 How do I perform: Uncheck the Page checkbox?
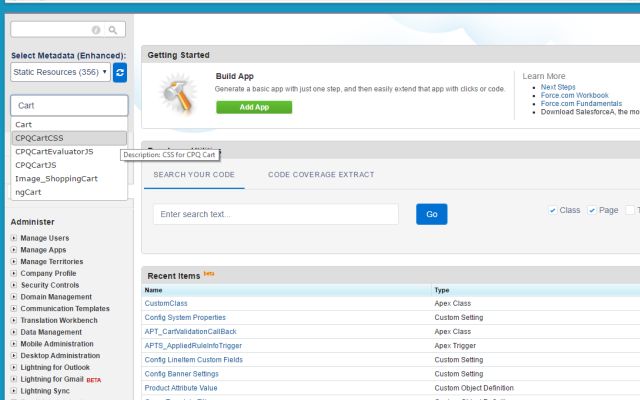coord(591,210)
